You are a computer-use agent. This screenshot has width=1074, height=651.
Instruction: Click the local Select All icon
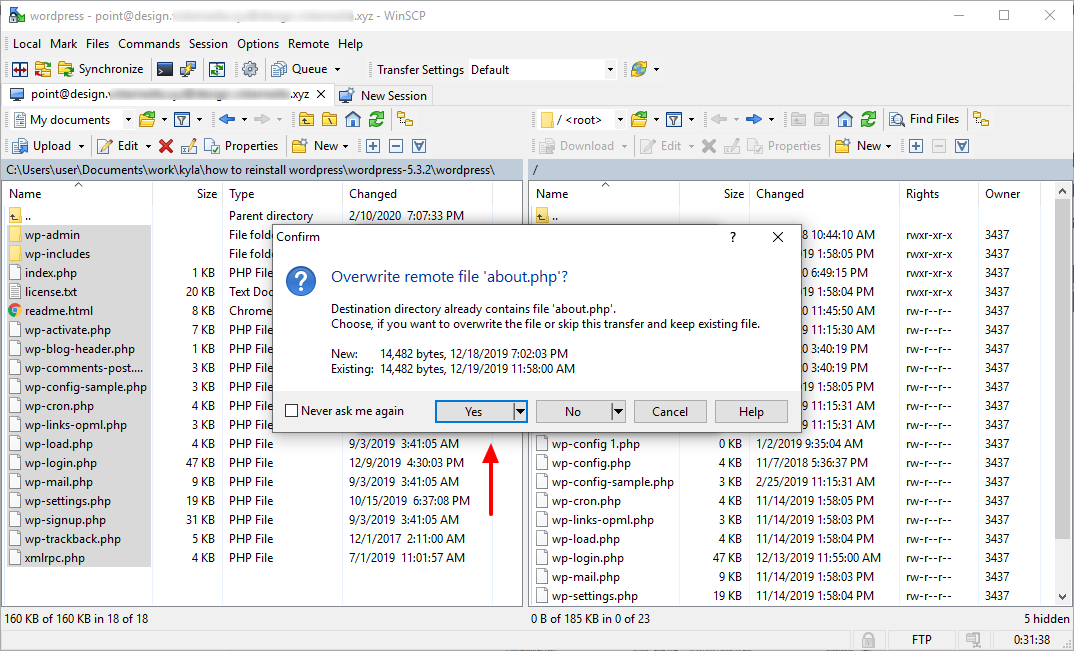(x=419, y=146)
